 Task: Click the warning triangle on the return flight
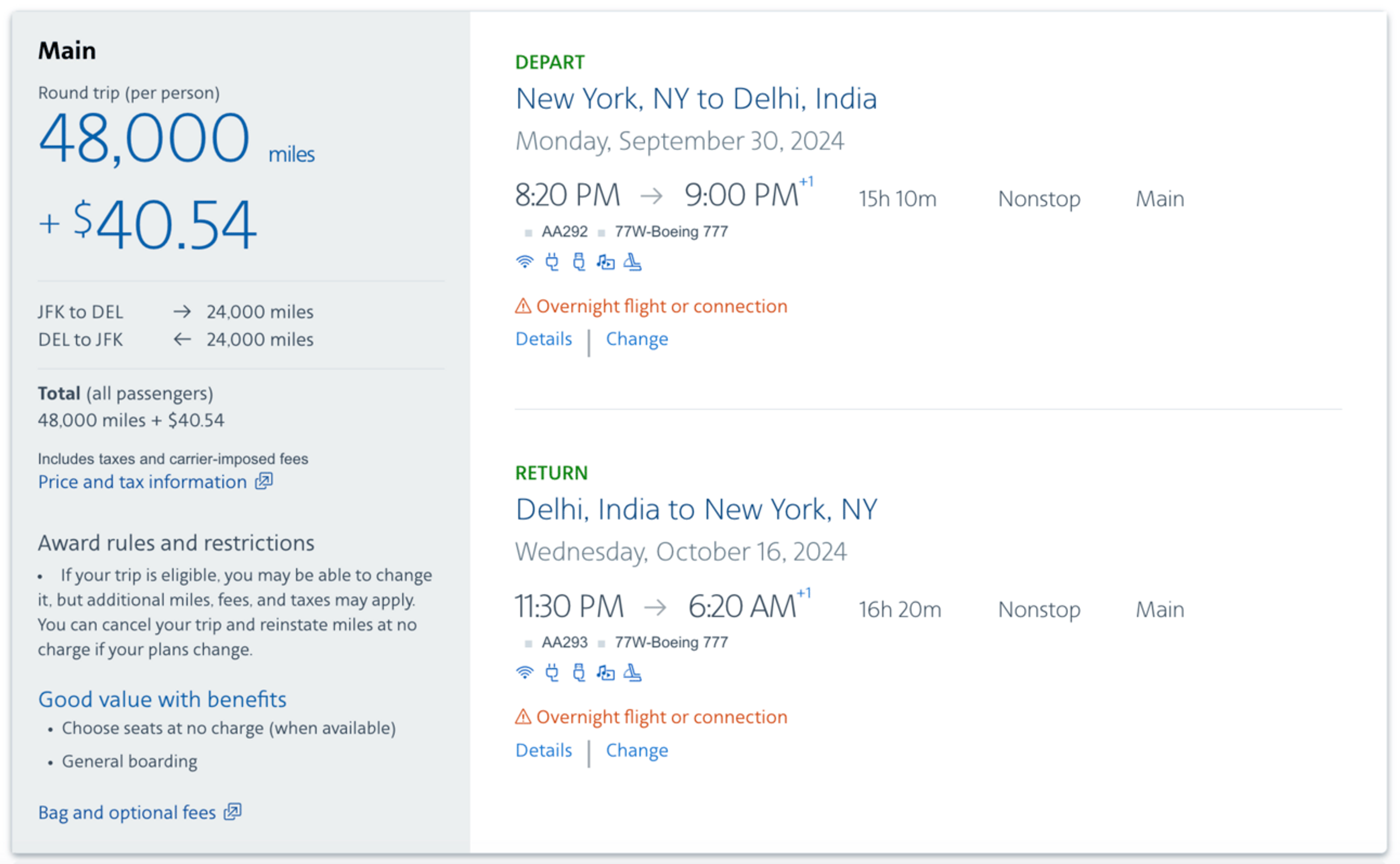pos(523,717)
